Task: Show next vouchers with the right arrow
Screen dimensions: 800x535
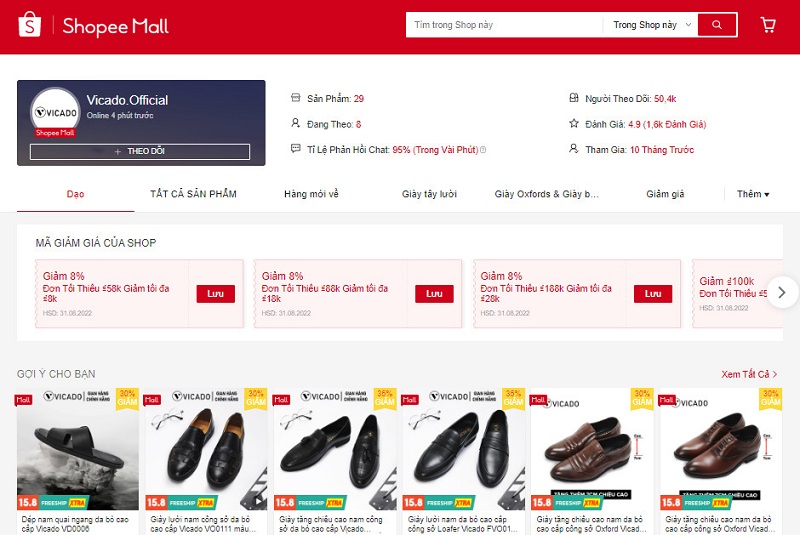Action: pyautogui.click(x=782, y=292)
